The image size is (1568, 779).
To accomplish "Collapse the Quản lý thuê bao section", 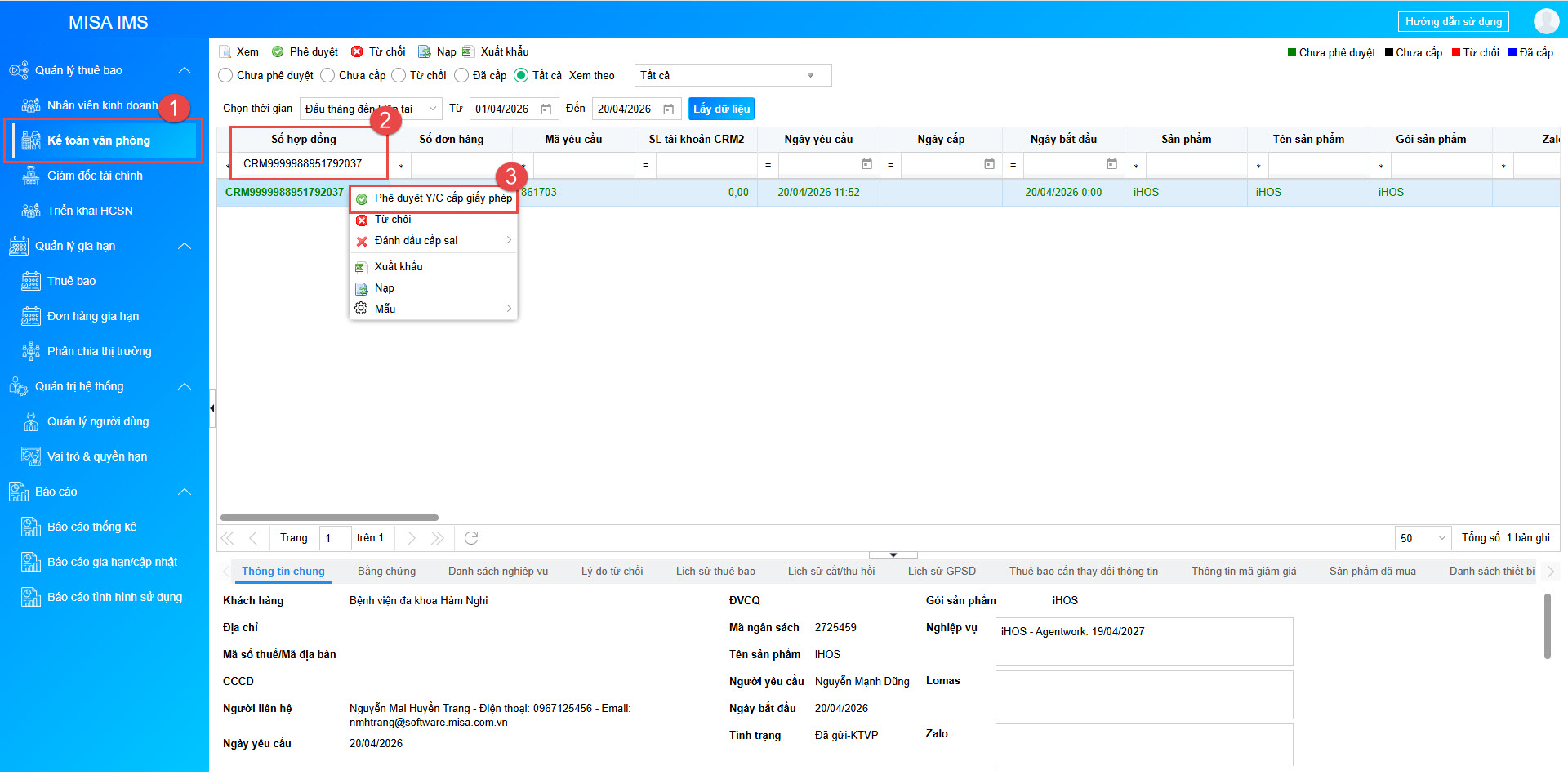I will tap(185, 71).
